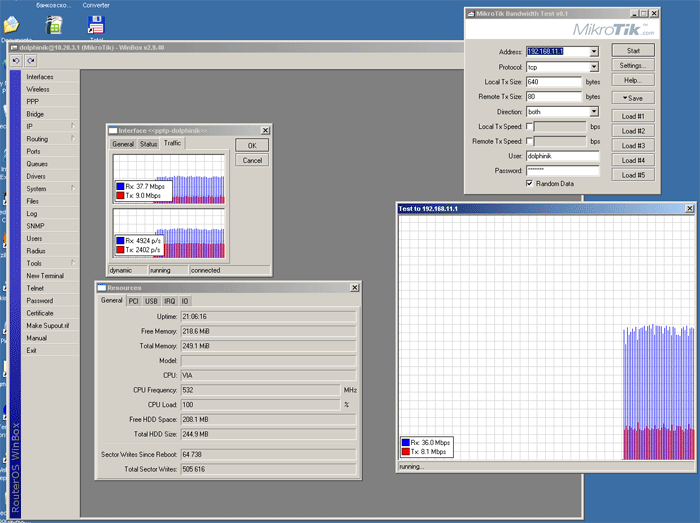Close the Test to 192.168.11.1 window
Screen dimensions: 700x523
(690, 208)
